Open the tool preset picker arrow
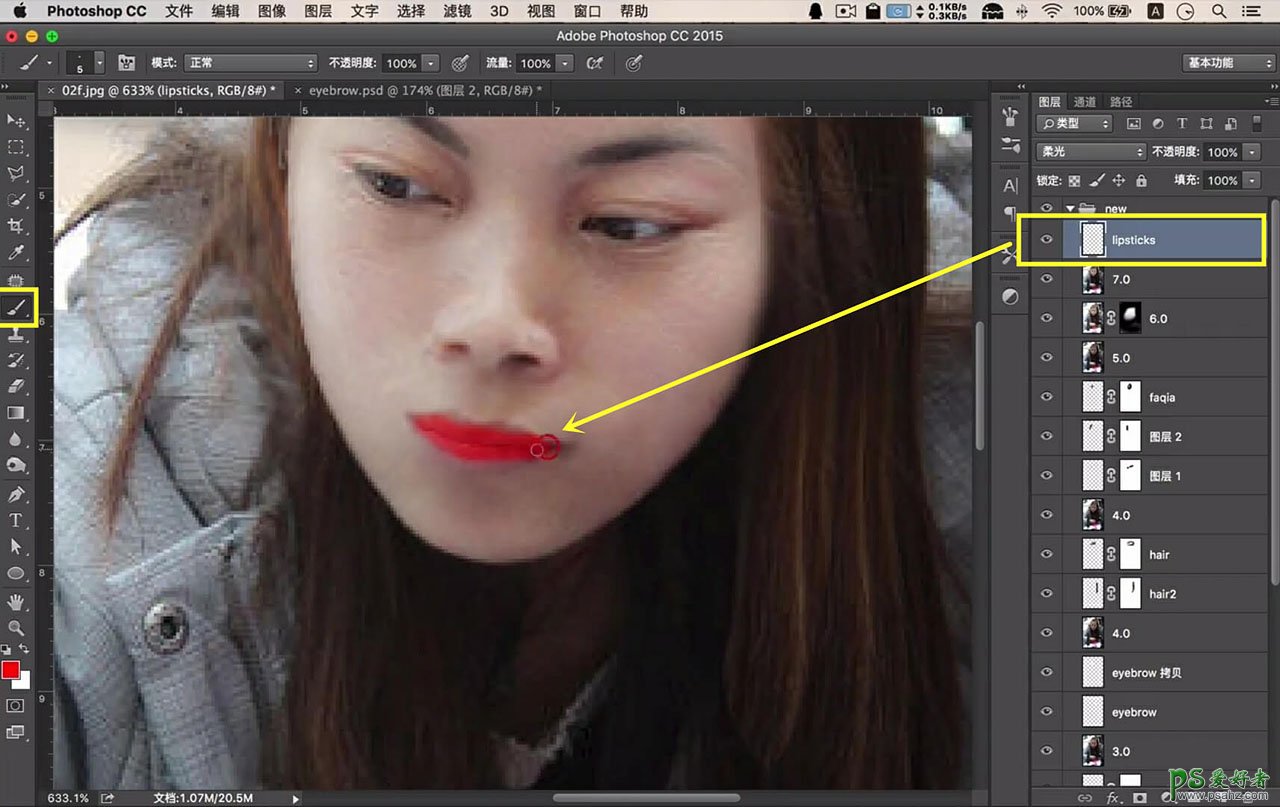This screenshot has width=1280, height=807. click(50, 63)
